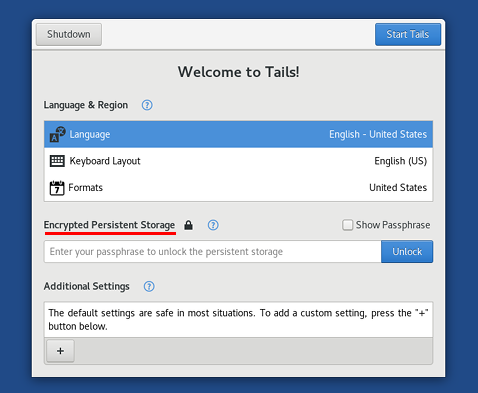Open help for Additional Settings
Image resolution: width=478 pixels, height=393 pixels.
(x=149, y=286)
